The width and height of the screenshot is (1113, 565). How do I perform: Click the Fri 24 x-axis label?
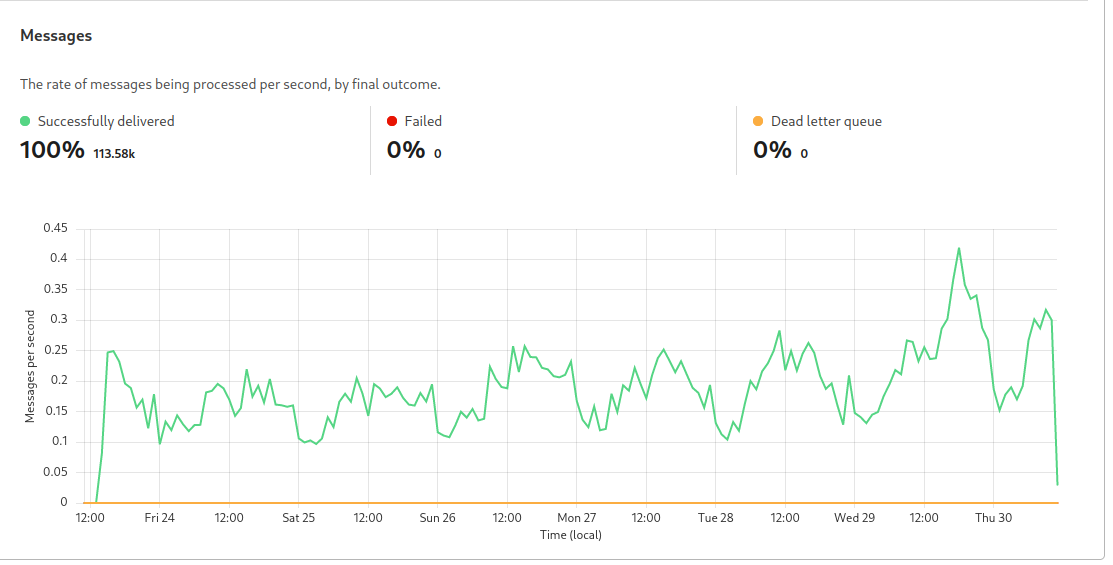click(160, 518)
